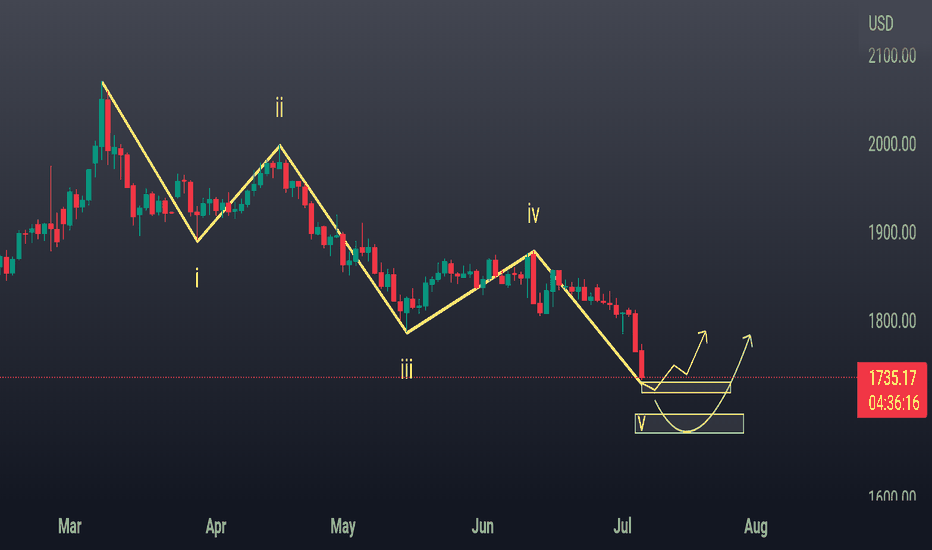This screenshot has height=550, width=932.
Task: Click the current price tag 1735.17
Action: pos(893,378)
